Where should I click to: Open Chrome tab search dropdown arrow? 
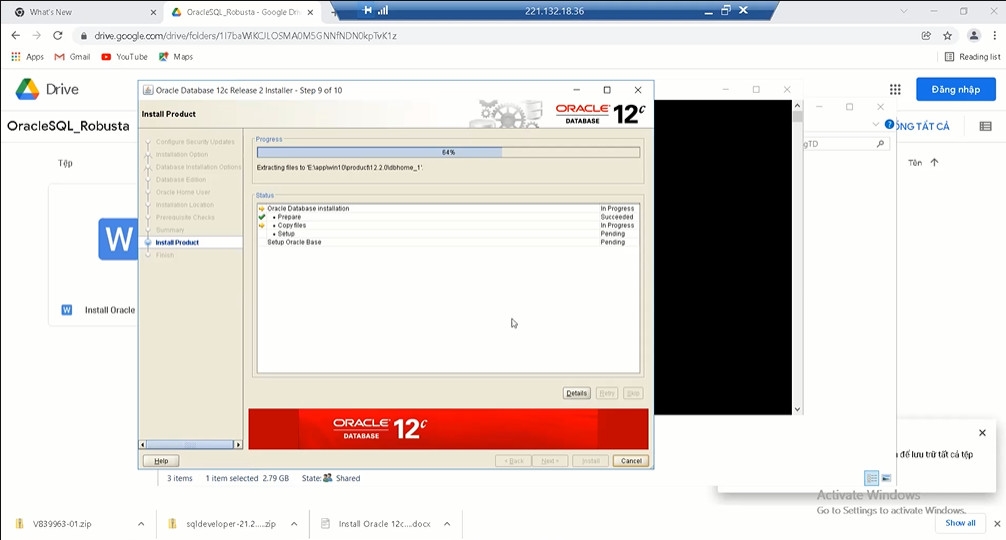coord(903,12)
